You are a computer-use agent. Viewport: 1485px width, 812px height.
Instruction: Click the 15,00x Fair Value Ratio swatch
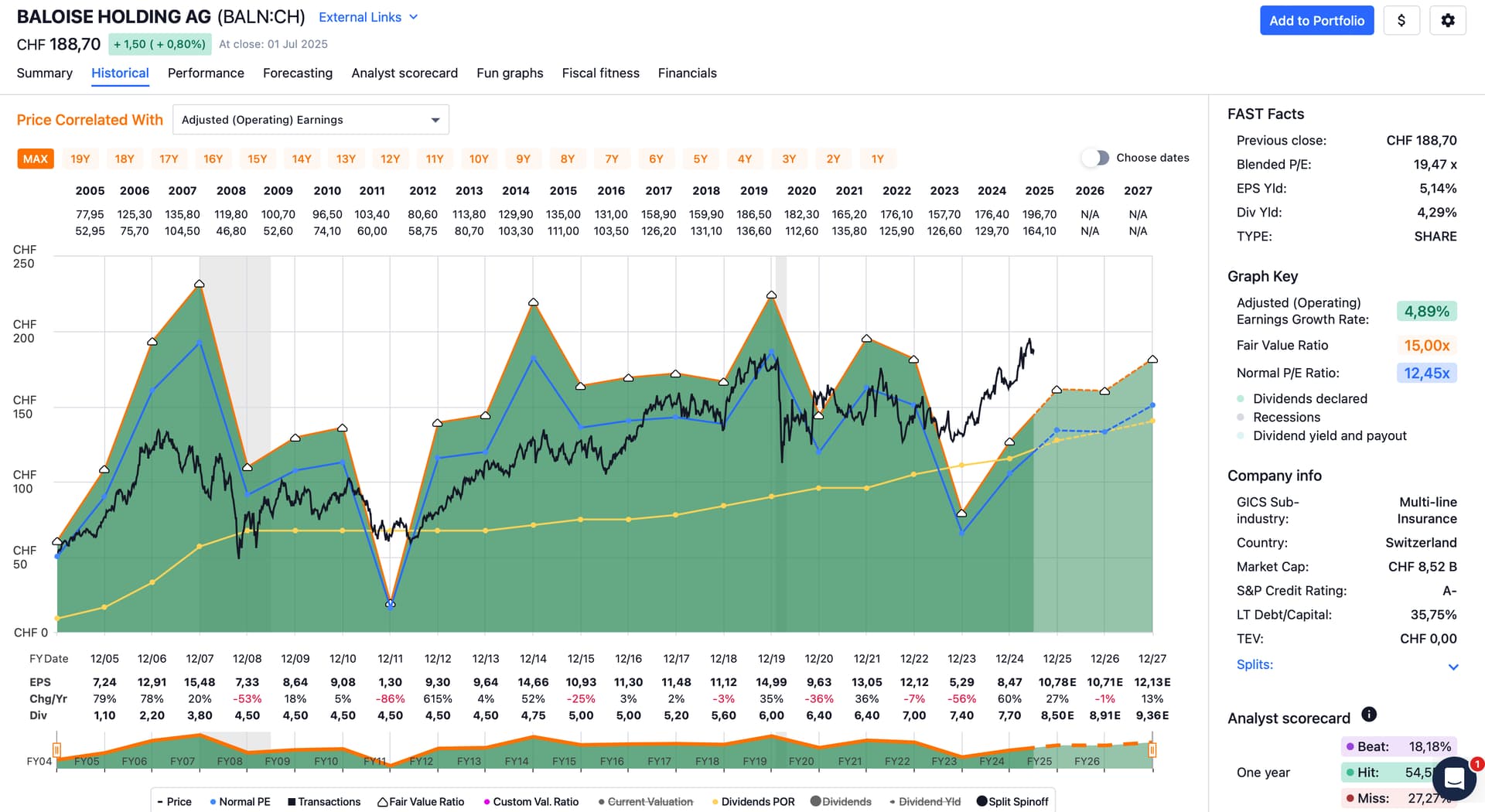pyautogui.click(x=1427, y=346)
